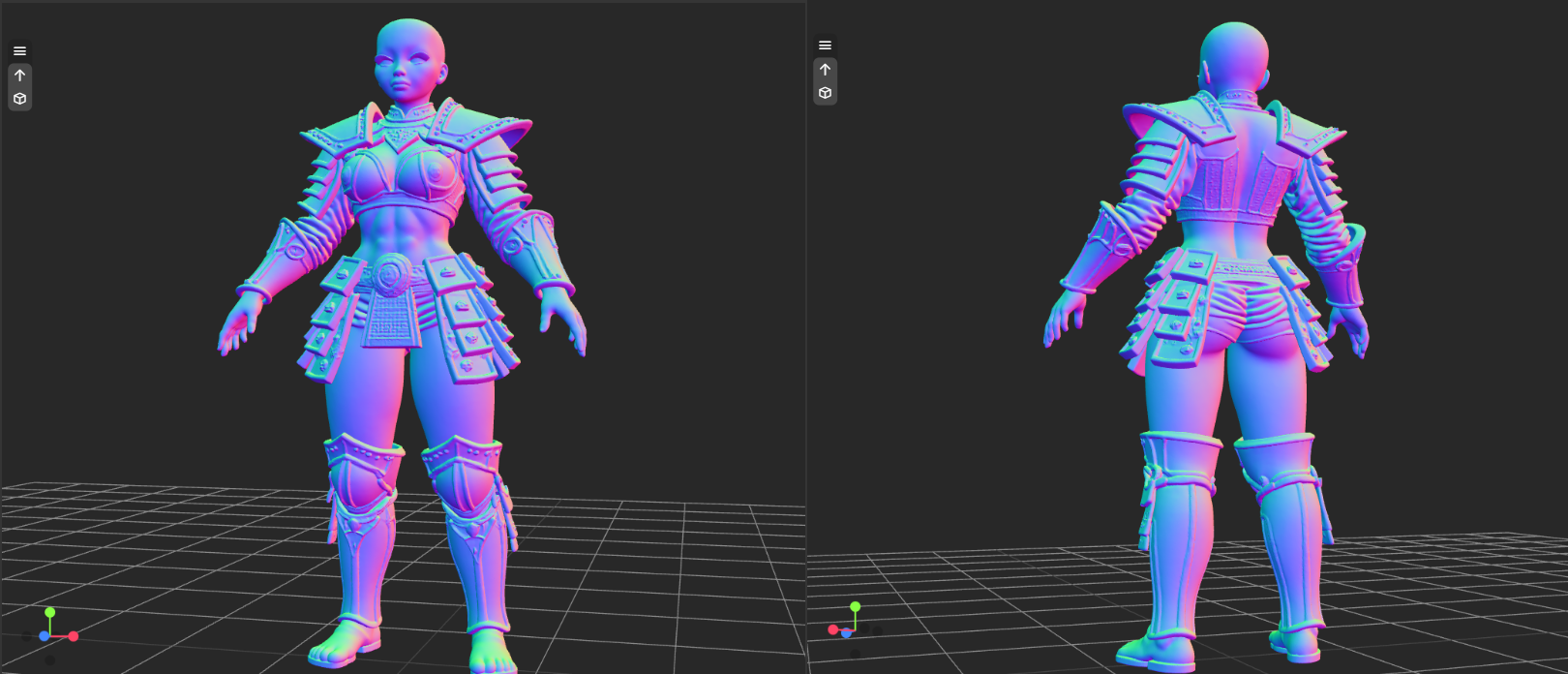1568x674 pixels.
Task: Click blue Z-axis dot on left gizmo
Action: click(x=44, y=636)
